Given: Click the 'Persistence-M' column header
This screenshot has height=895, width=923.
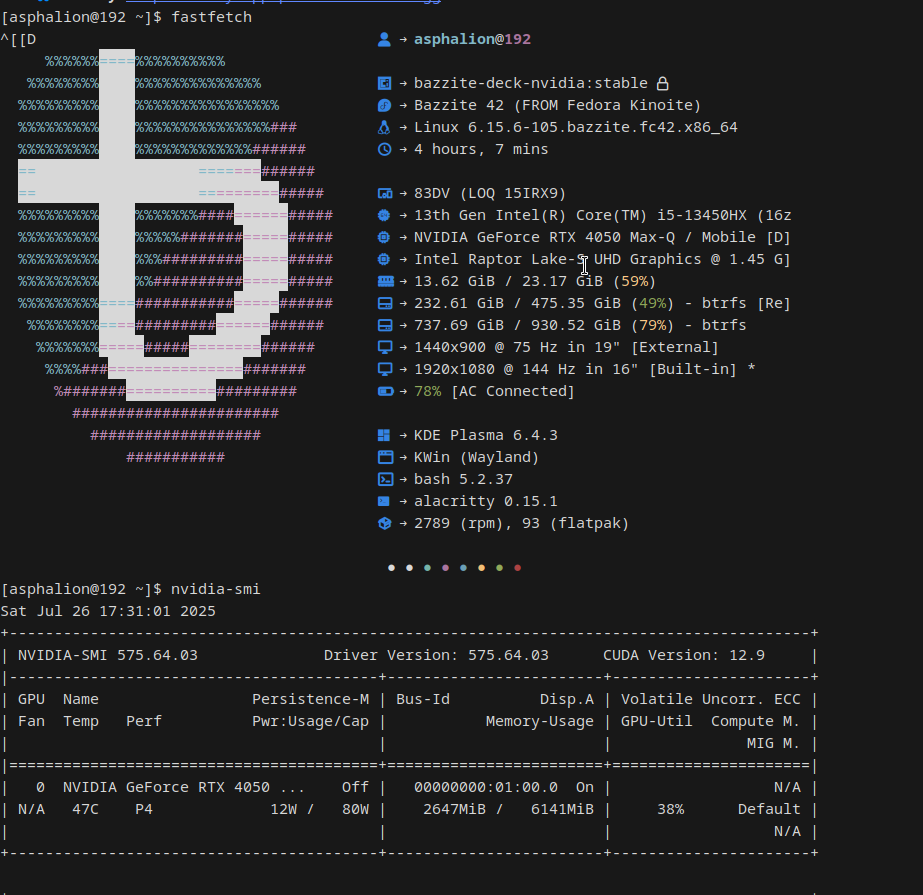Looking at the screenshot, I should click(x=311, y=700).
